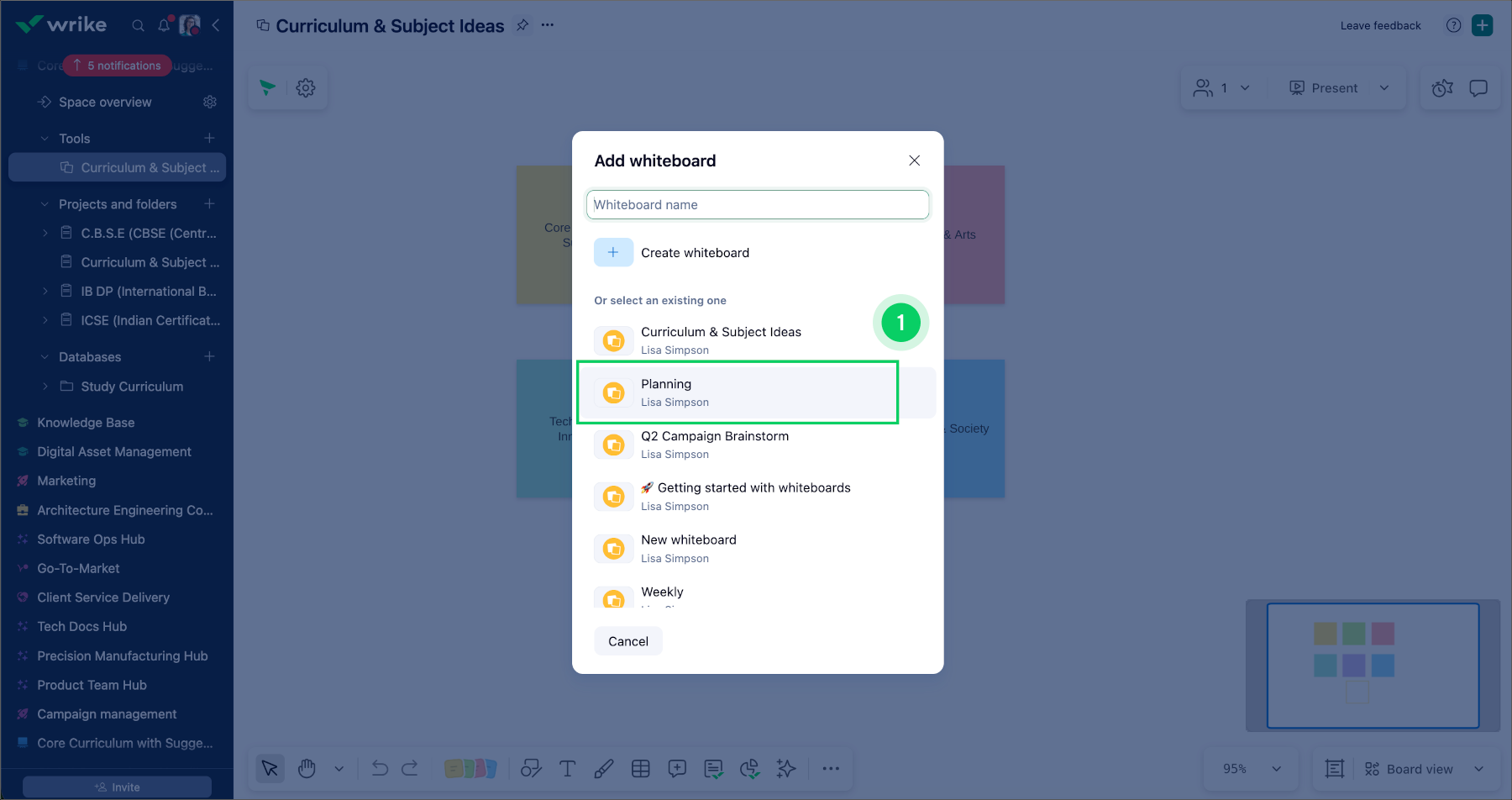Collapse the Databases section
This screenshot has width=1512, height=800.
[x=45, y=356]
